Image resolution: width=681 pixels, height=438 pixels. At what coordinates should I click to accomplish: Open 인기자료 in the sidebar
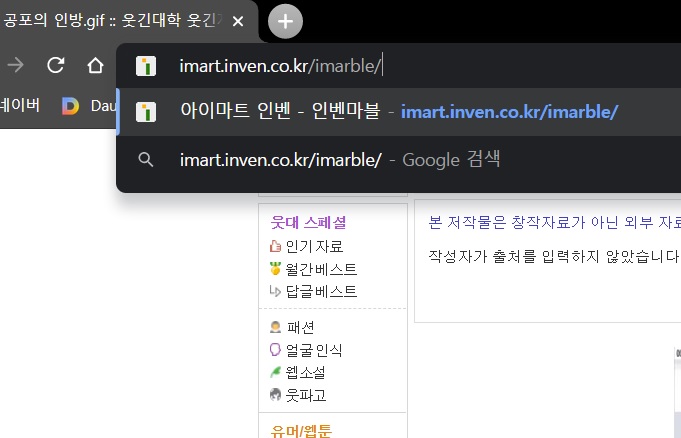tap(314, 246)
